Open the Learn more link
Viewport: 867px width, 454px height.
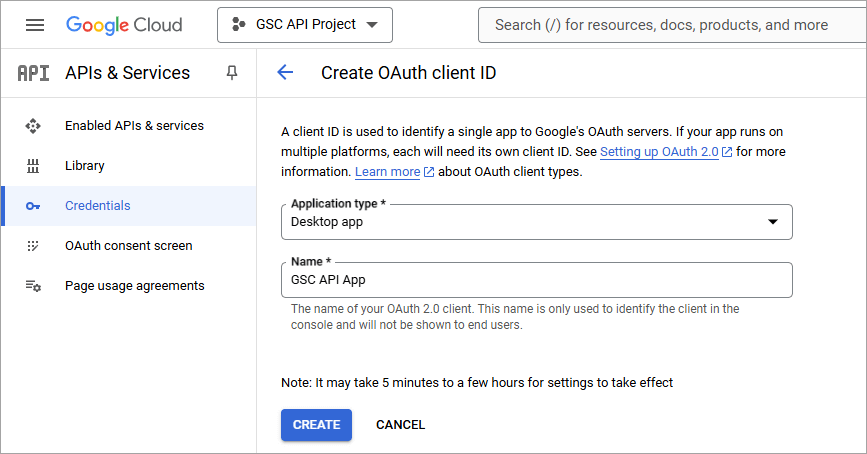[388, 172]
